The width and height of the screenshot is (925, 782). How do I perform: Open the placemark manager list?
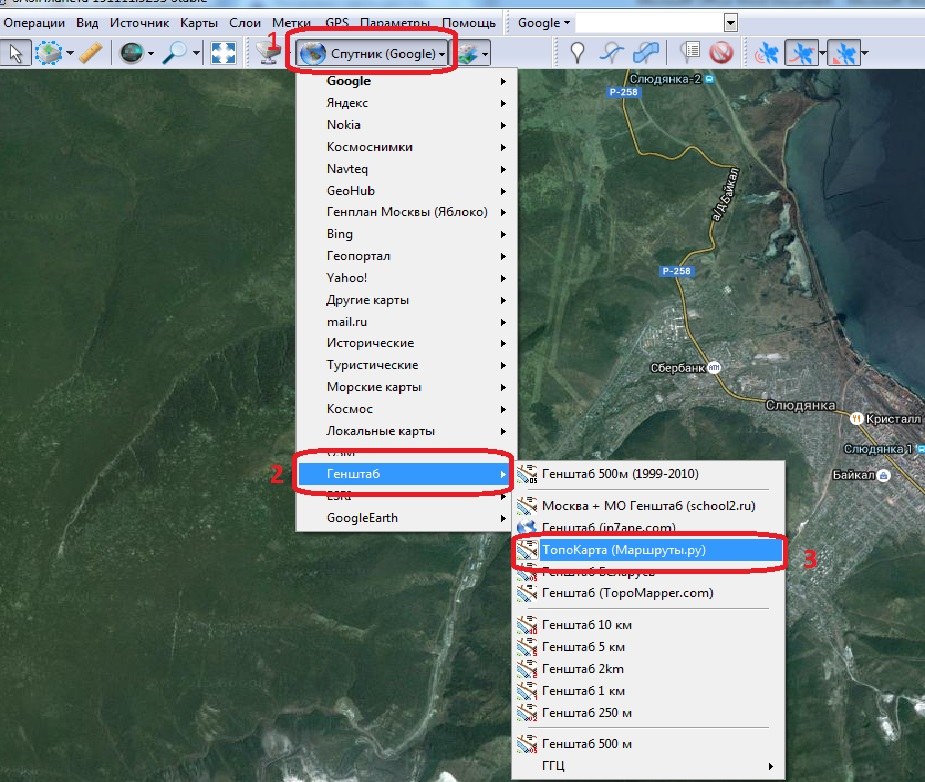pos(688,53)
